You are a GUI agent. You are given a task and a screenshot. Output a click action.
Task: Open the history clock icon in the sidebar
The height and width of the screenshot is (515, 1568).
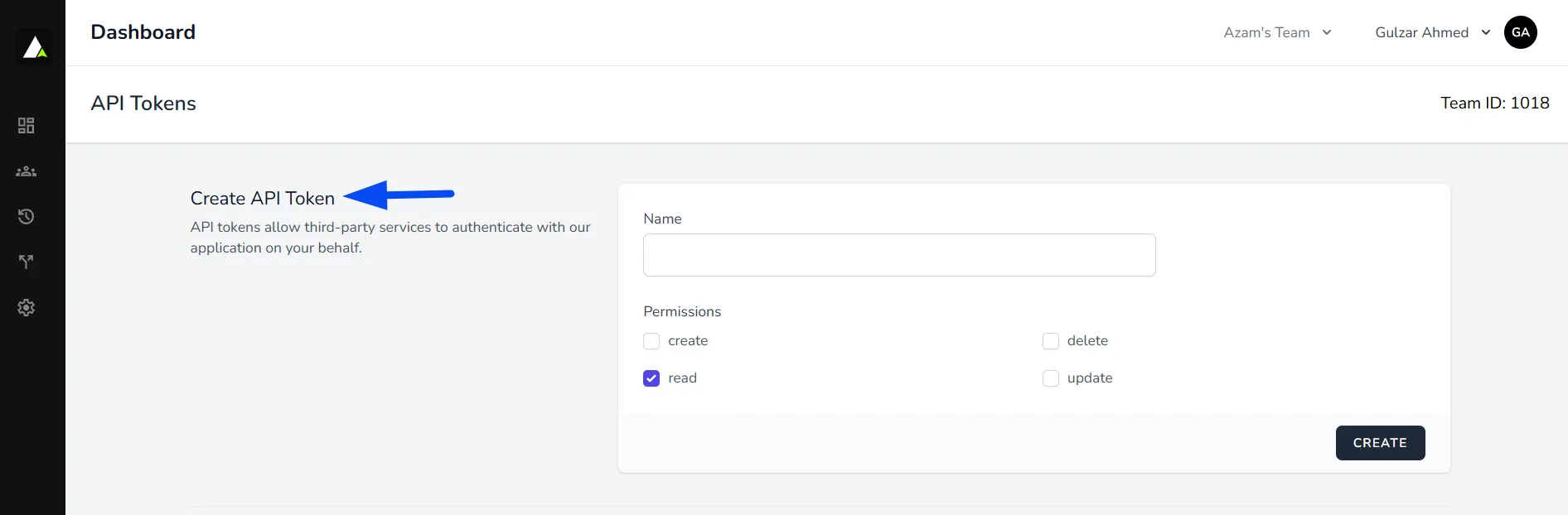tap(27, 217)
